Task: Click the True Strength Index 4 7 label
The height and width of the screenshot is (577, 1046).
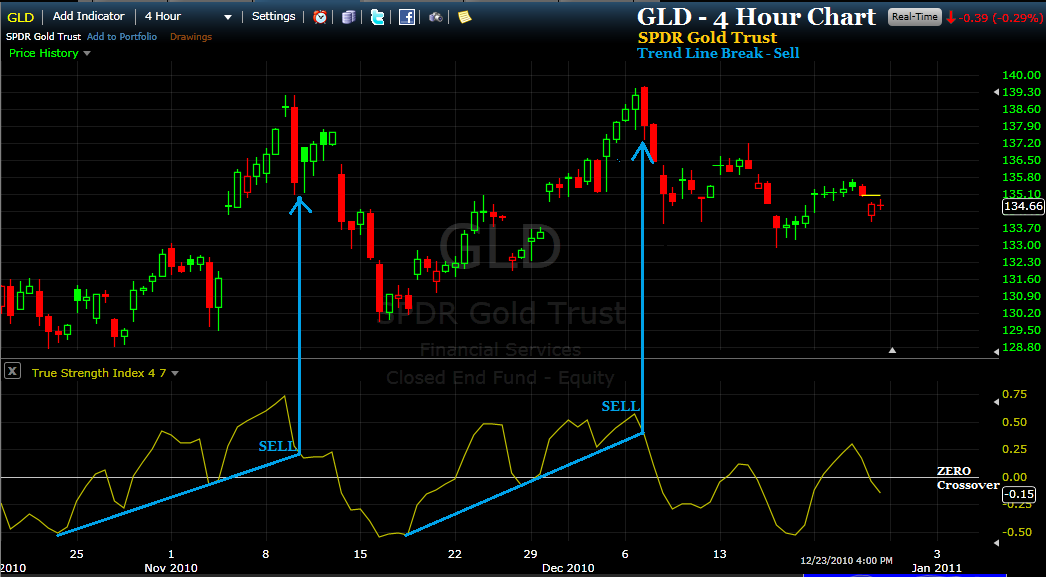Action: tap(99, 373)
